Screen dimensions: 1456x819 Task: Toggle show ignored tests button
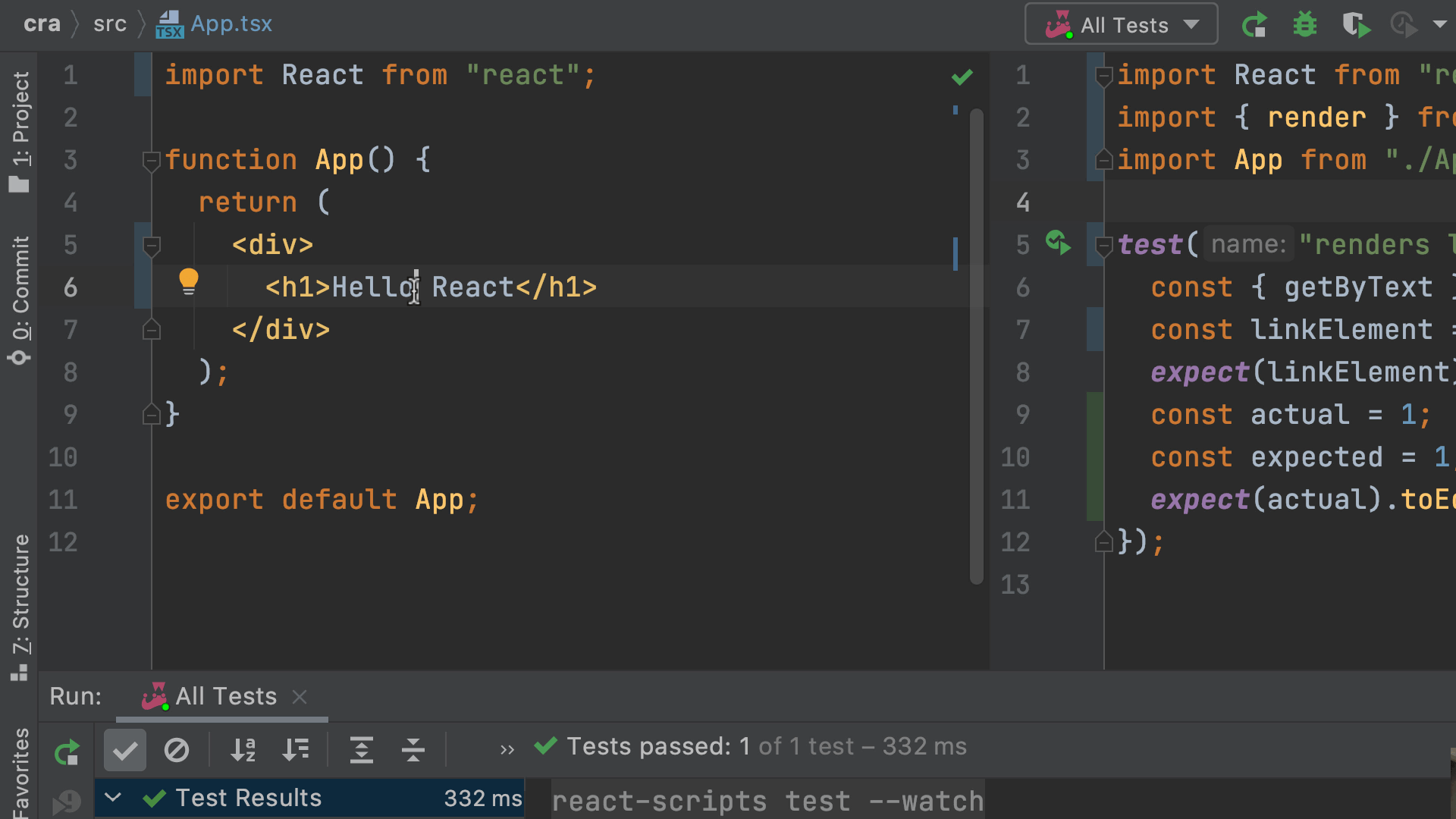pos(176,750)
